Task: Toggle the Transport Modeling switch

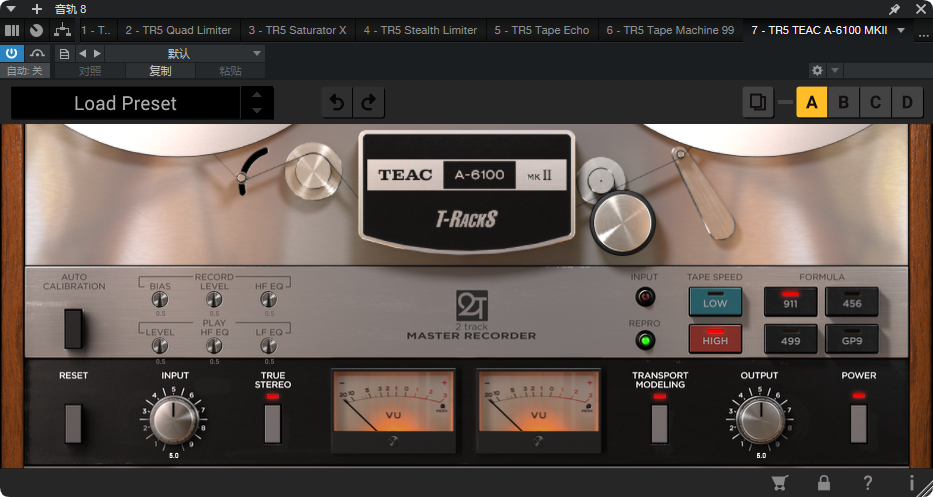Action: coord(660,422)
